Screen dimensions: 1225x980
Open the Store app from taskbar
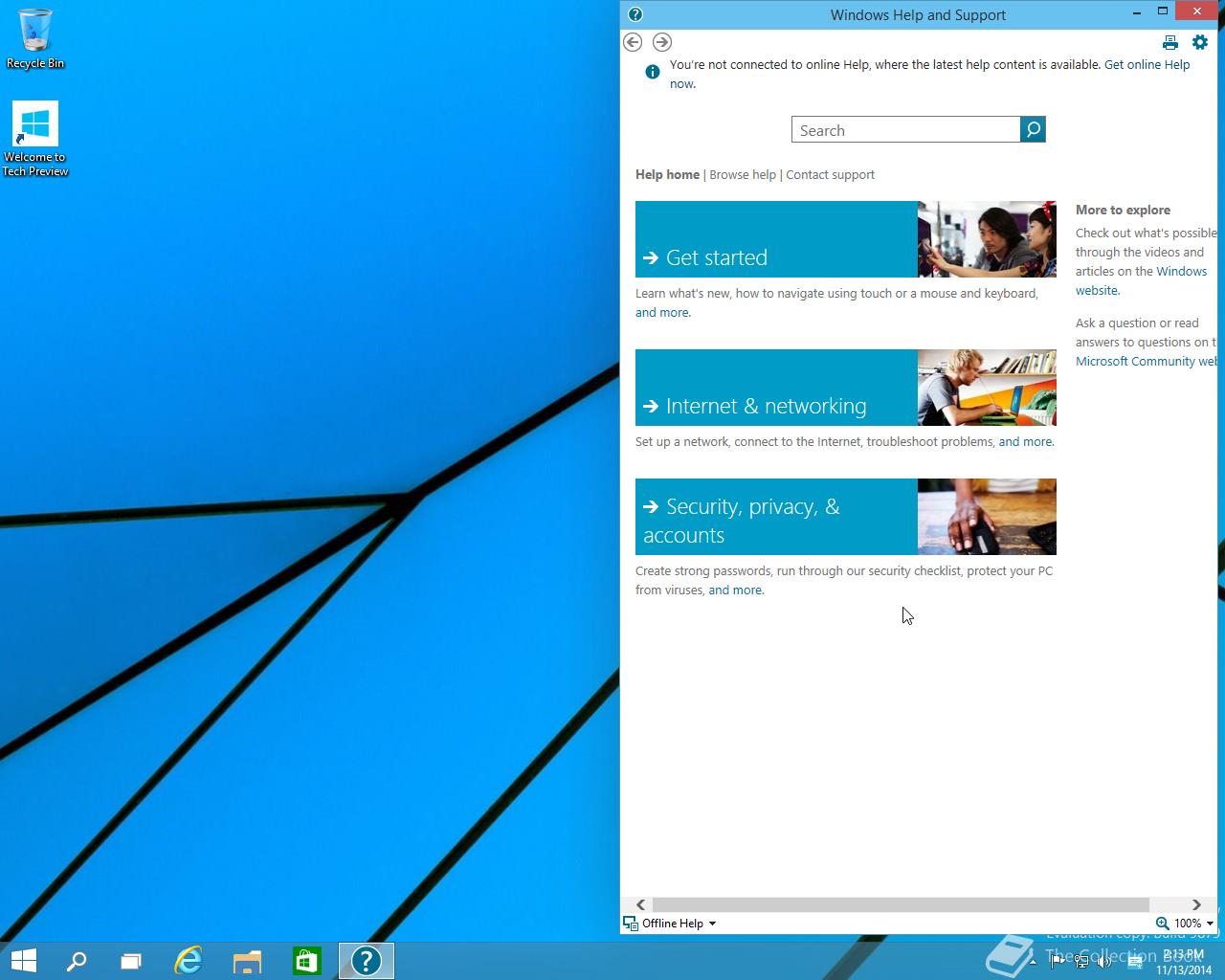pos(306,961)
